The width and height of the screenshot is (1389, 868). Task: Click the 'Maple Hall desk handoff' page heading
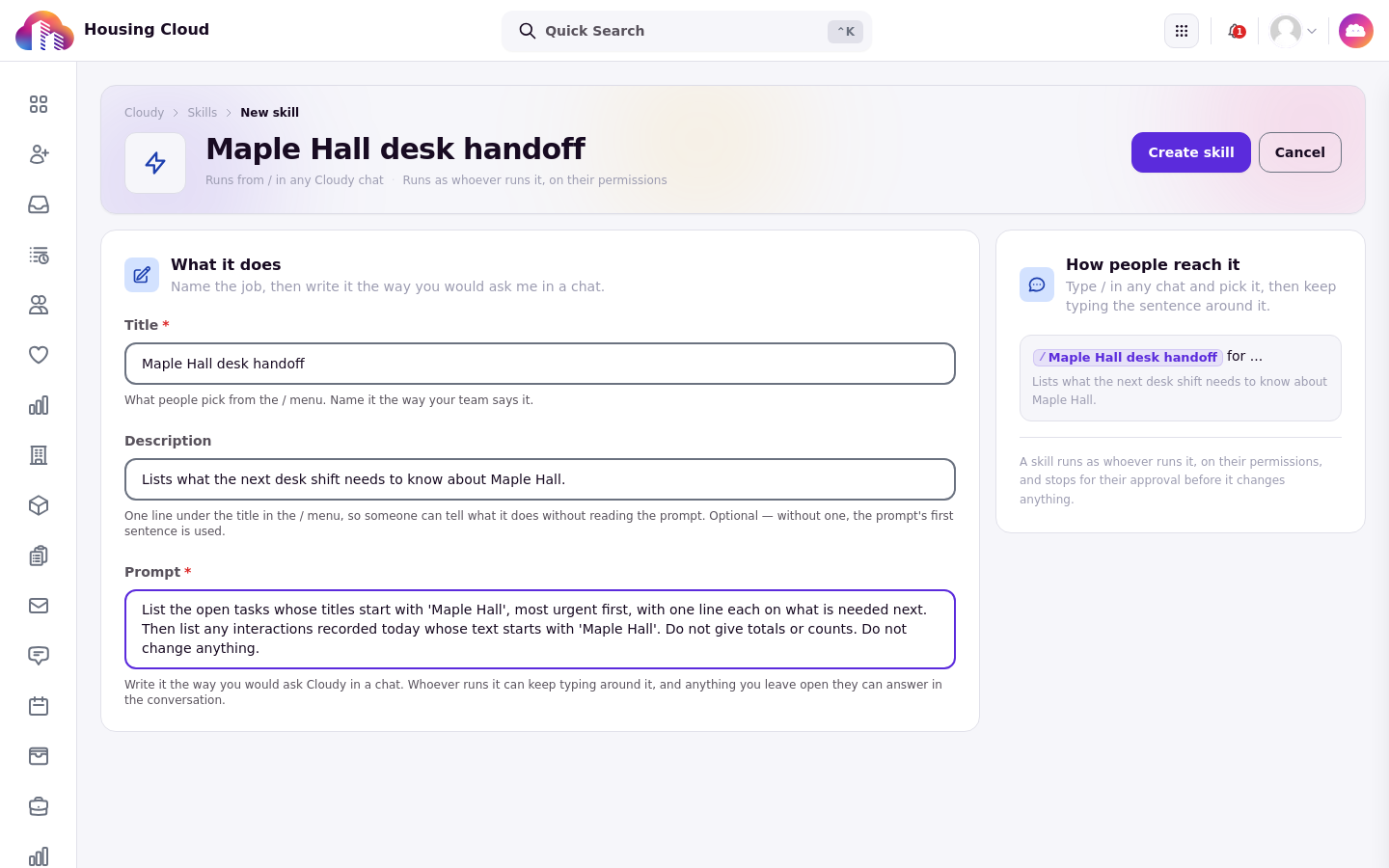[395, 149]
